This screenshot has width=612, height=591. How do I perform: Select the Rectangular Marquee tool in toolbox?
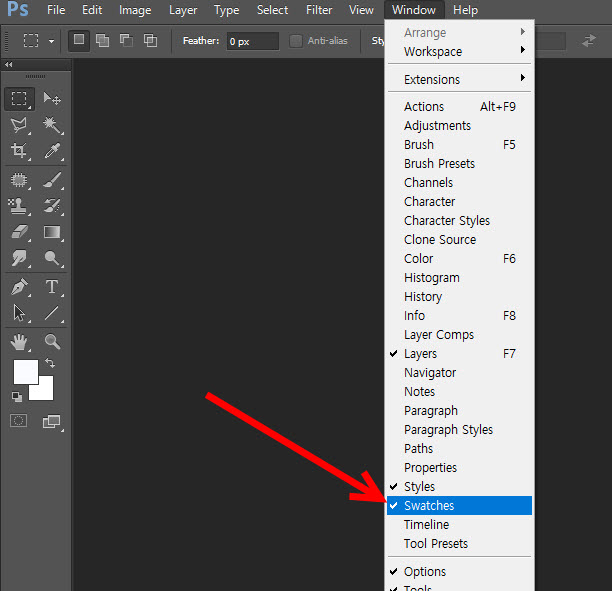point(19,99)
